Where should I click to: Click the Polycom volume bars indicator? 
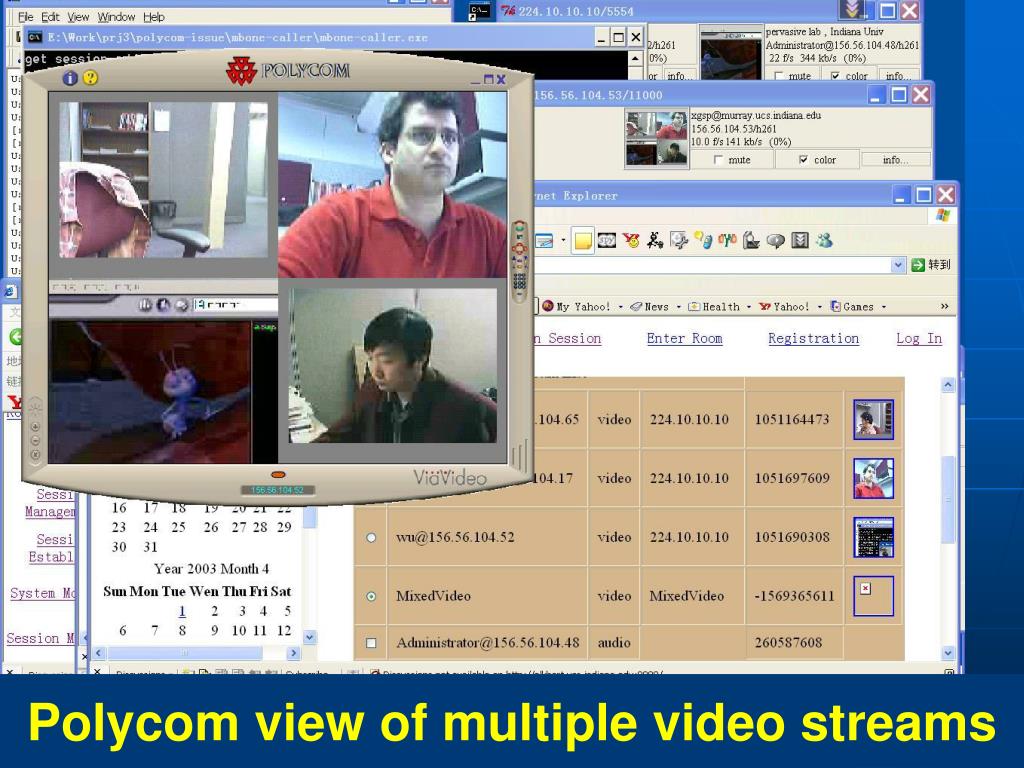click(x=519, y=455)
